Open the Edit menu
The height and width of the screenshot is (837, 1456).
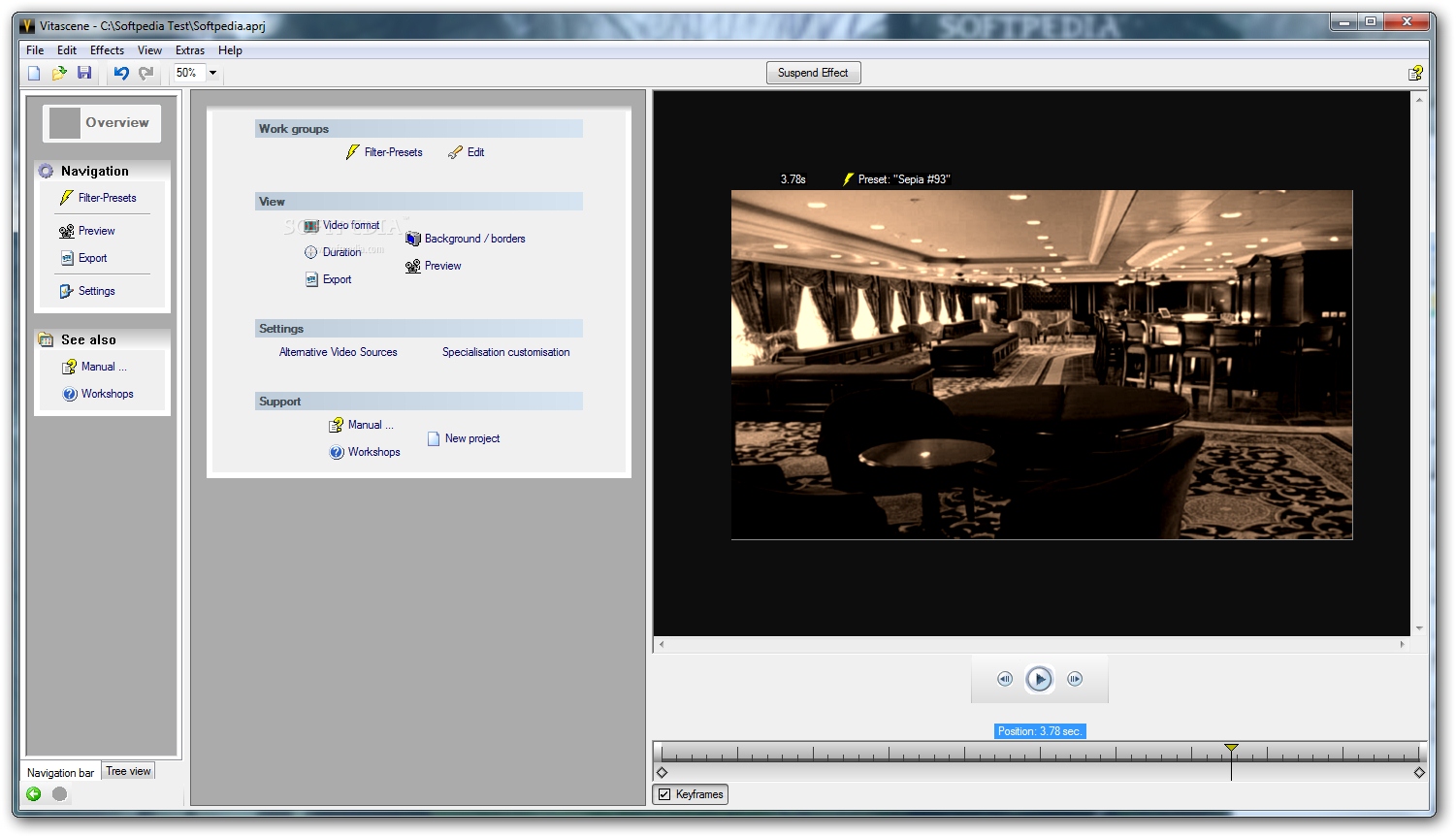[67, 50]
